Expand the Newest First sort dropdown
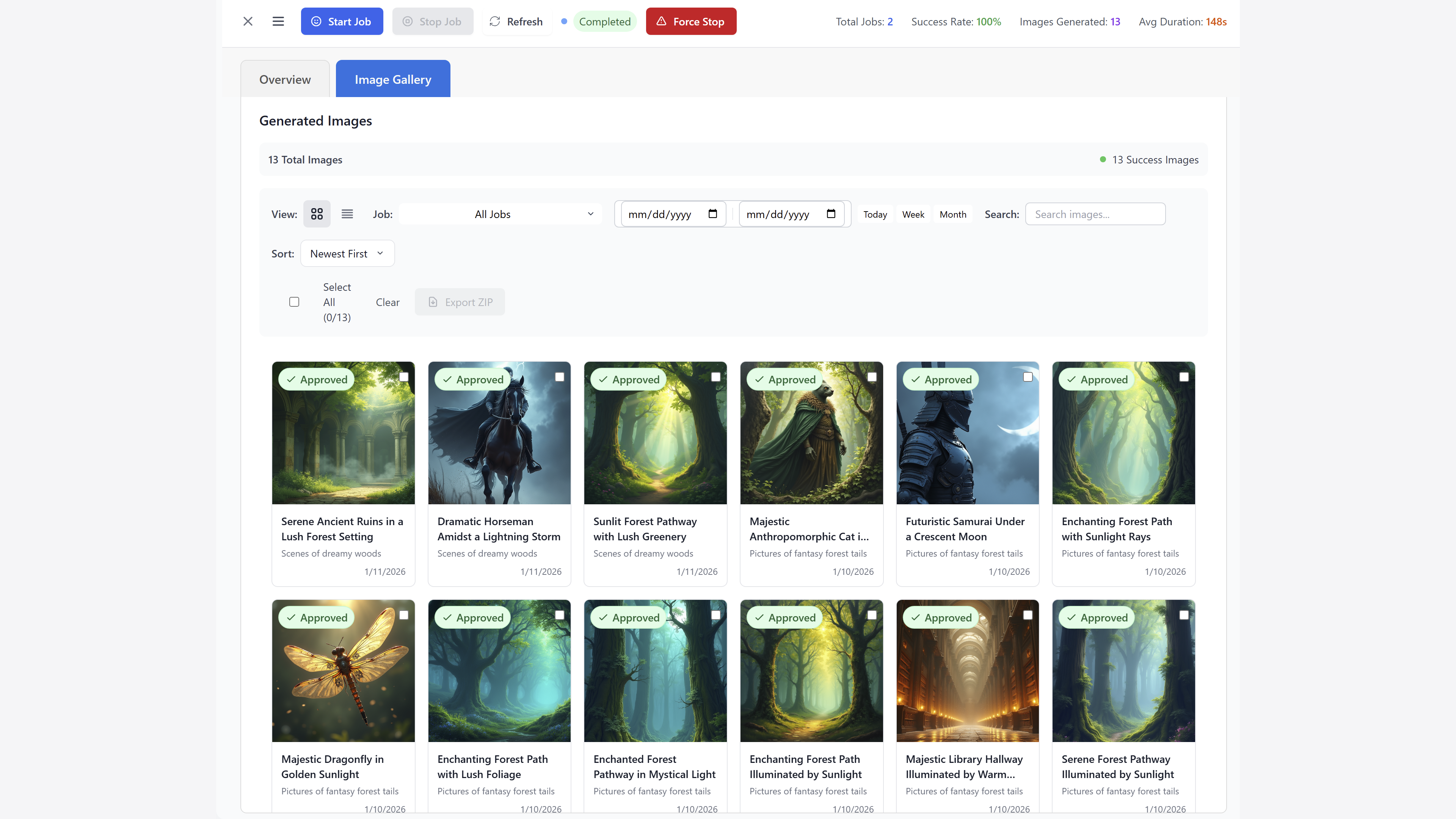Image resolution: width=1456 pixels, height=819 pixels. (347, 254)
